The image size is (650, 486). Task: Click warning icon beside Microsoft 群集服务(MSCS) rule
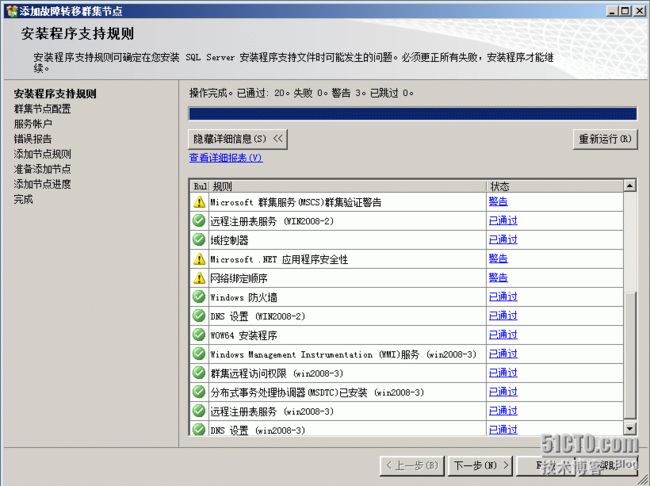point(199,202)
